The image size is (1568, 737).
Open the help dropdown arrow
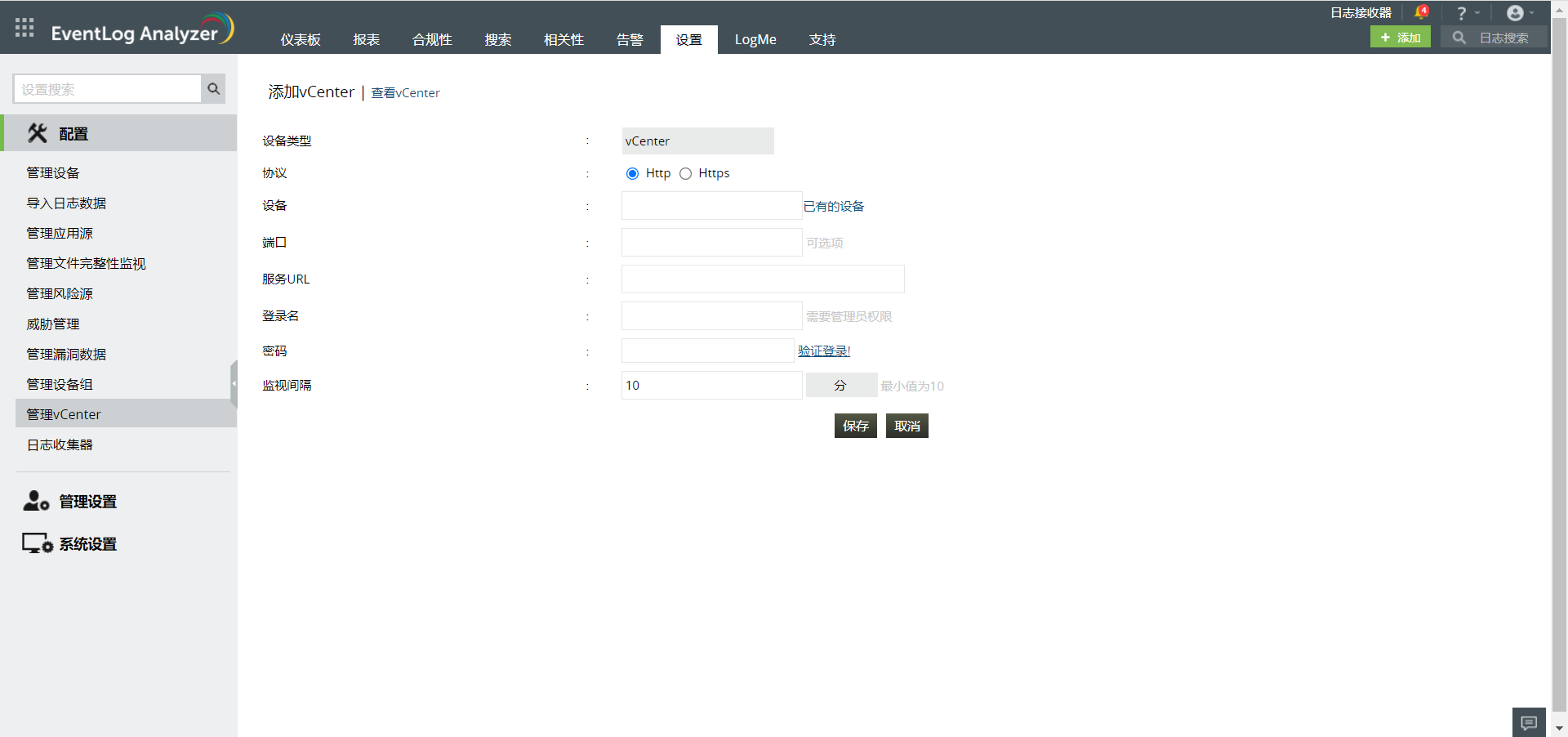(1477, 12)
